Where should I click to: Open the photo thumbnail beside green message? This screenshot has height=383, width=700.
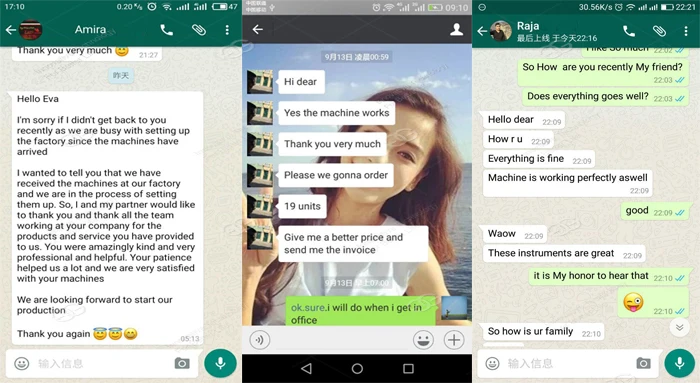[454, 308]
